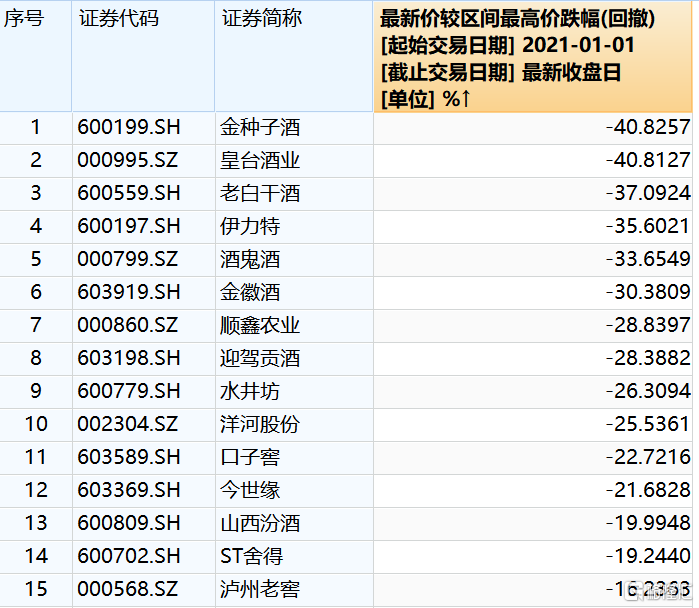Select stock code 600779.SH
This screenshot has width=699, height=608.
coord(129,391)
